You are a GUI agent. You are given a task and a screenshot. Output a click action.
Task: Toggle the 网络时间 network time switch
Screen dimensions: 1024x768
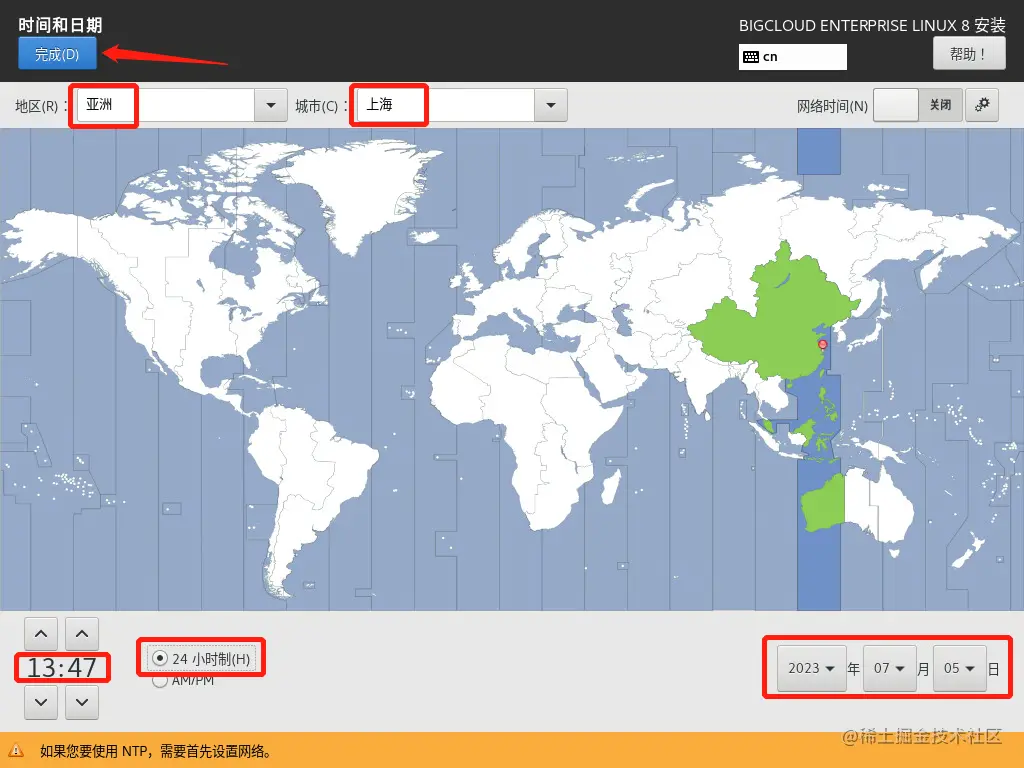[918, 105]
